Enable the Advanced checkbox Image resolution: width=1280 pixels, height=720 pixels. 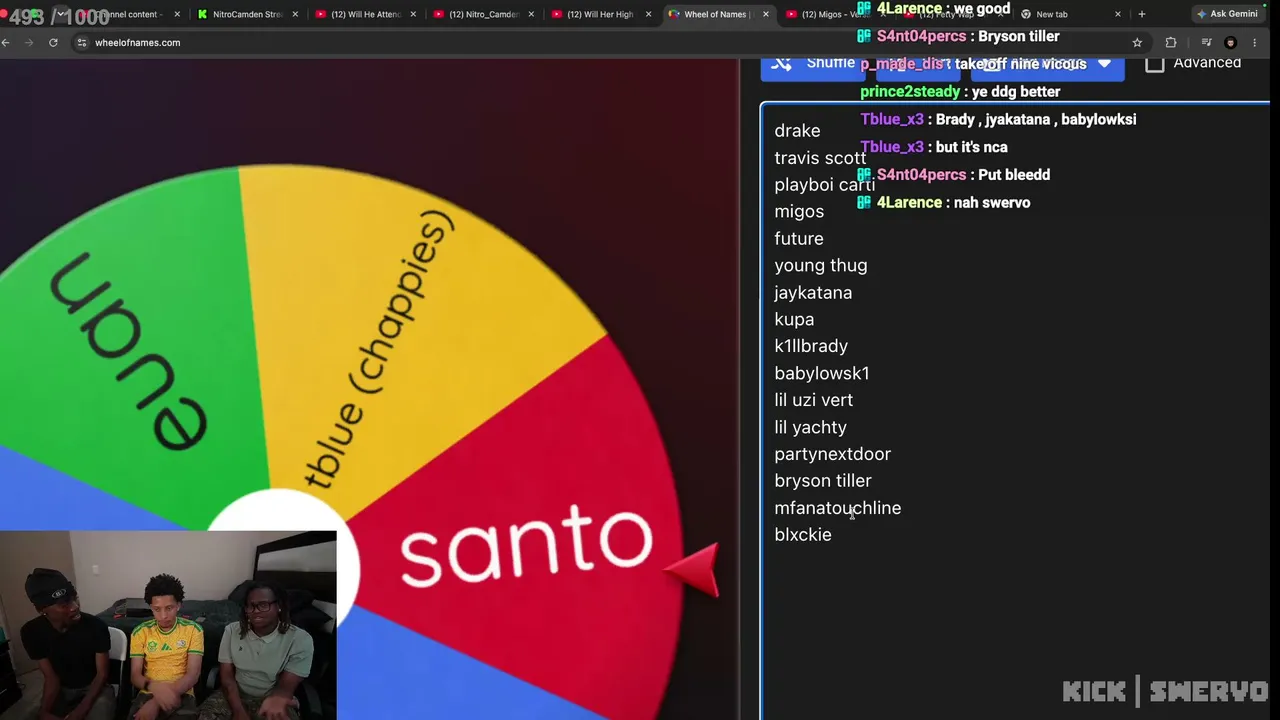pos(1155,63)
